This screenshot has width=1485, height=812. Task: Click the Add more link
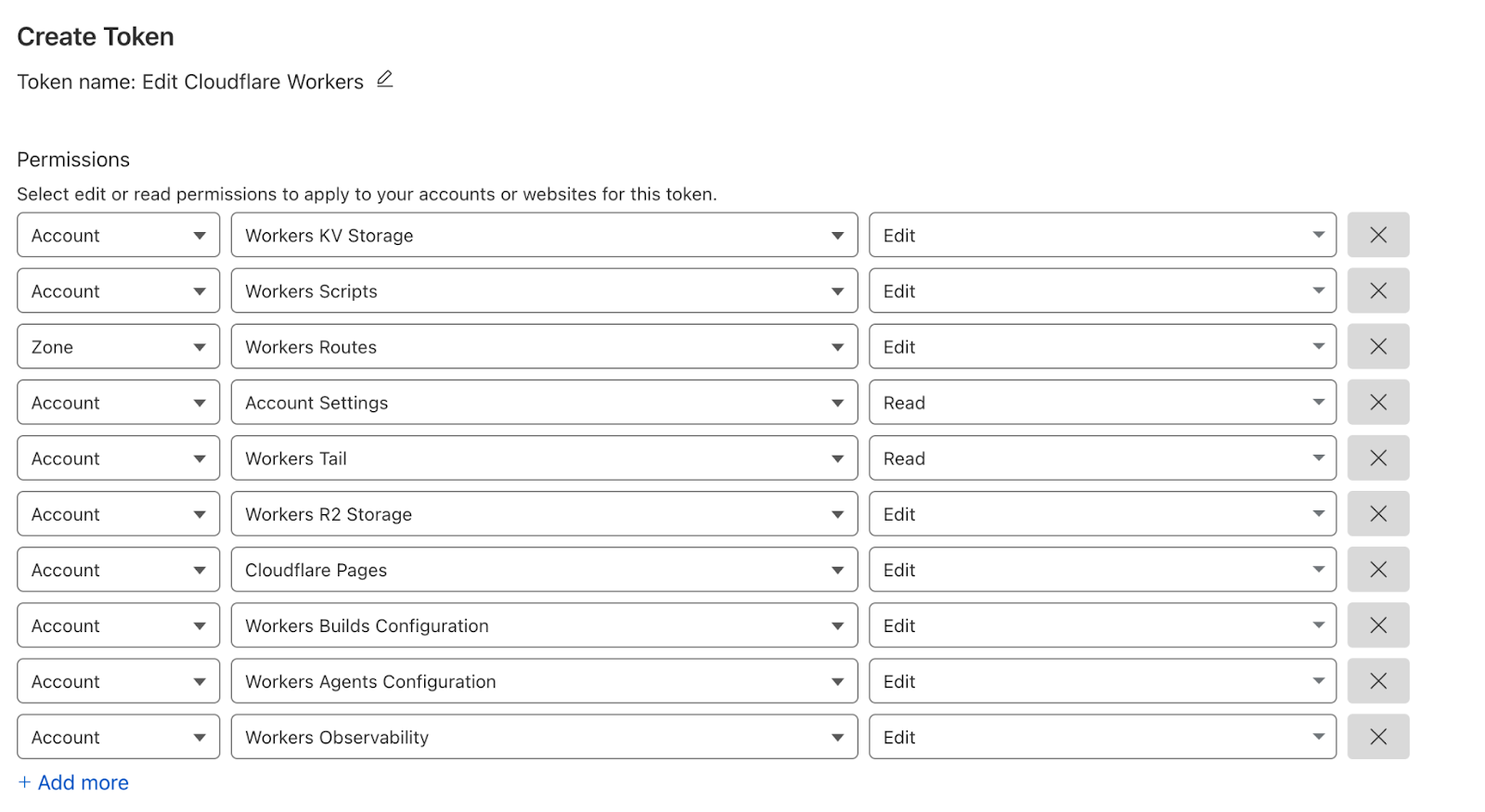74,782
